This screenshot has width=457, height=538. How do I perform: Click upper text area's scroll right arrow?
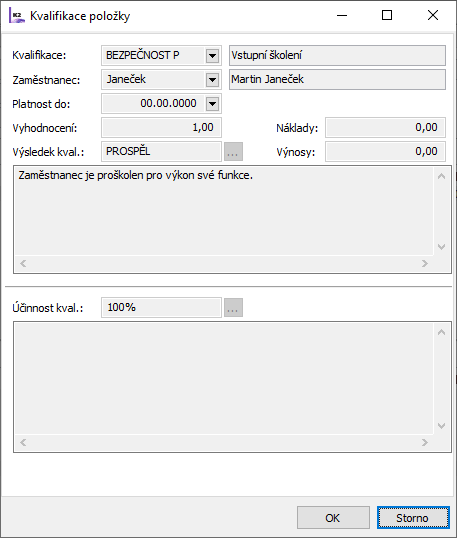pyautogui.click(x=425, y=264)
